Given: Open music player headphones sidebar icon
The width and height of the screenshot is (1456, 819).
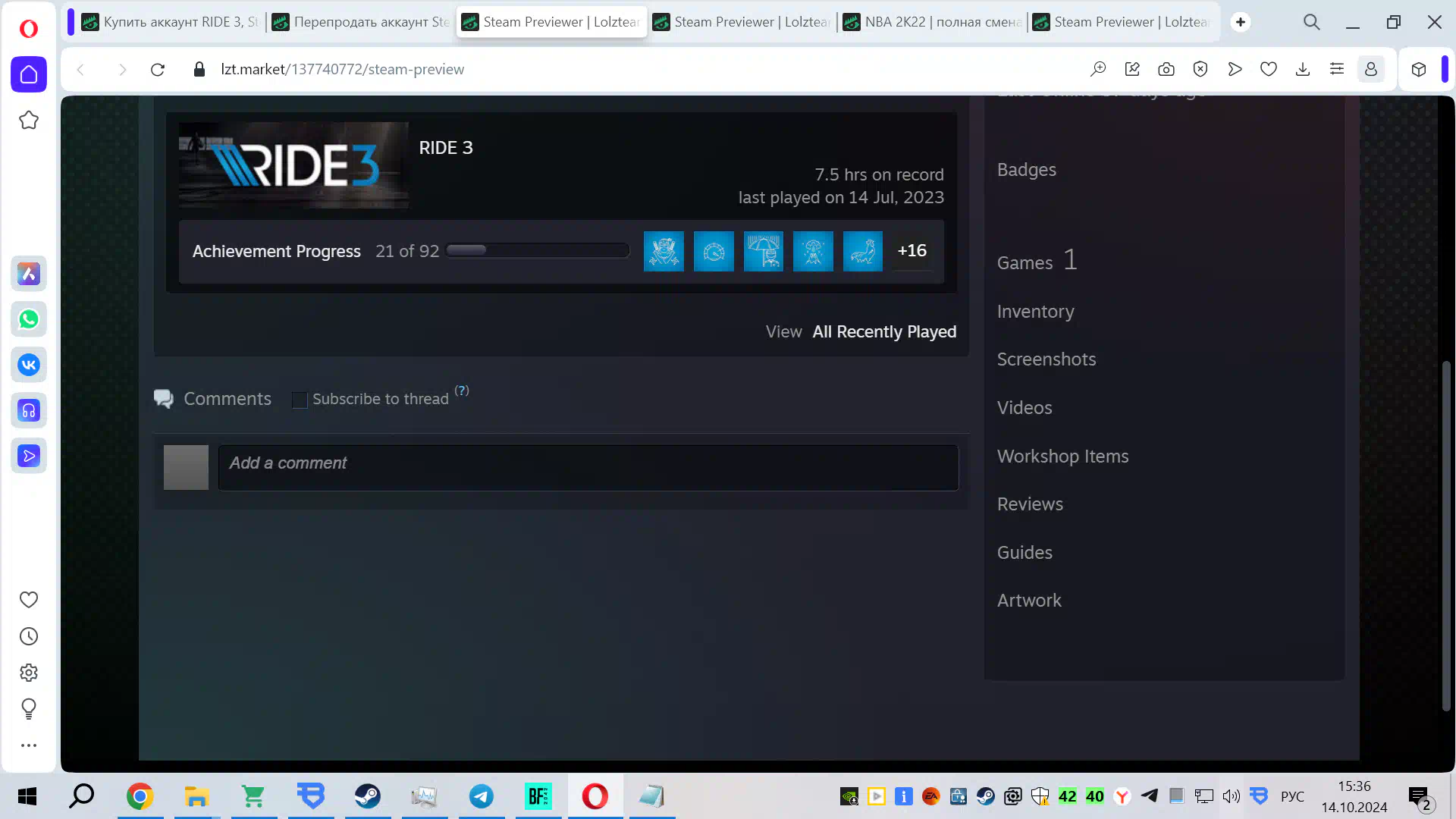Looking at the screenshot, I should [x=29, y=410].
